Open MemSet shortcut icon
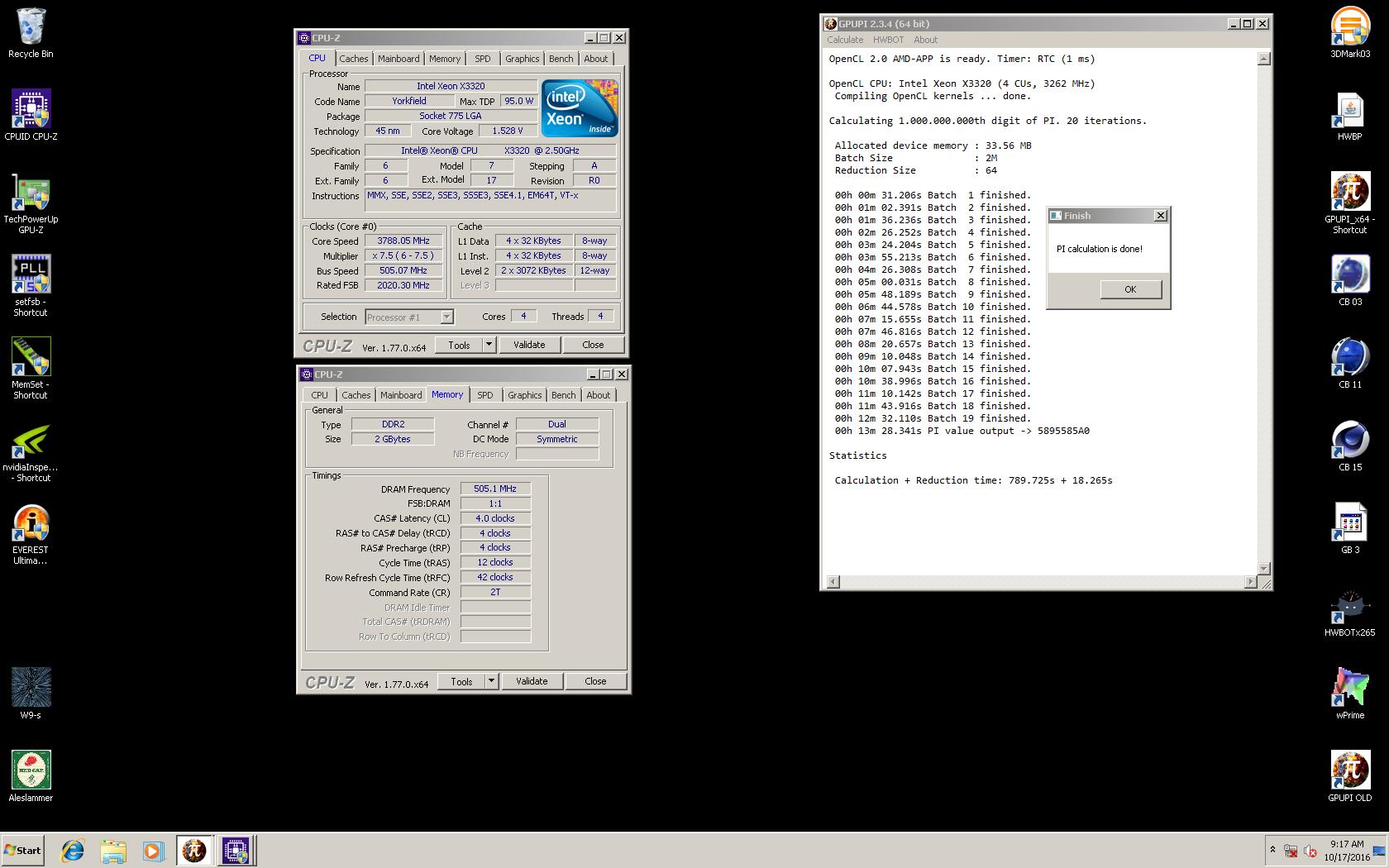Screen dimensions: 1389x868 pos(31,369)
